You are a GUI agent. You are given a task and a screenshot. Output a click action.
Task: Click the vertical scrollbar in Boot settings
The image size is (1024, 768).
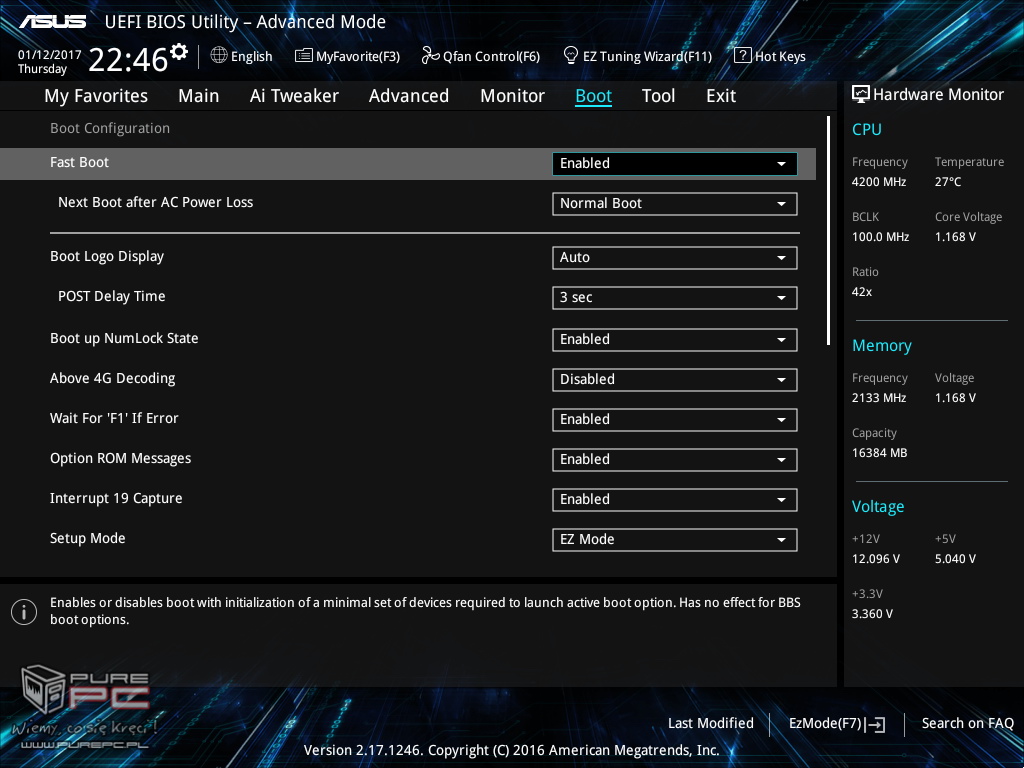[x=829, y=230]
